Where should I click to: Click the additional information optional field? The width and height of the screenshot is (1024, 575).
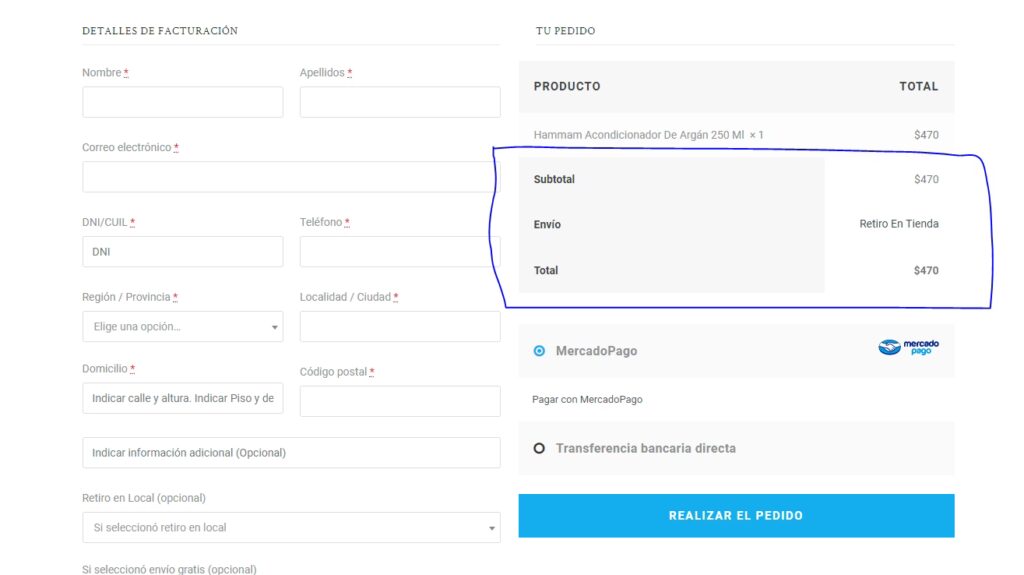coord(291,453)
